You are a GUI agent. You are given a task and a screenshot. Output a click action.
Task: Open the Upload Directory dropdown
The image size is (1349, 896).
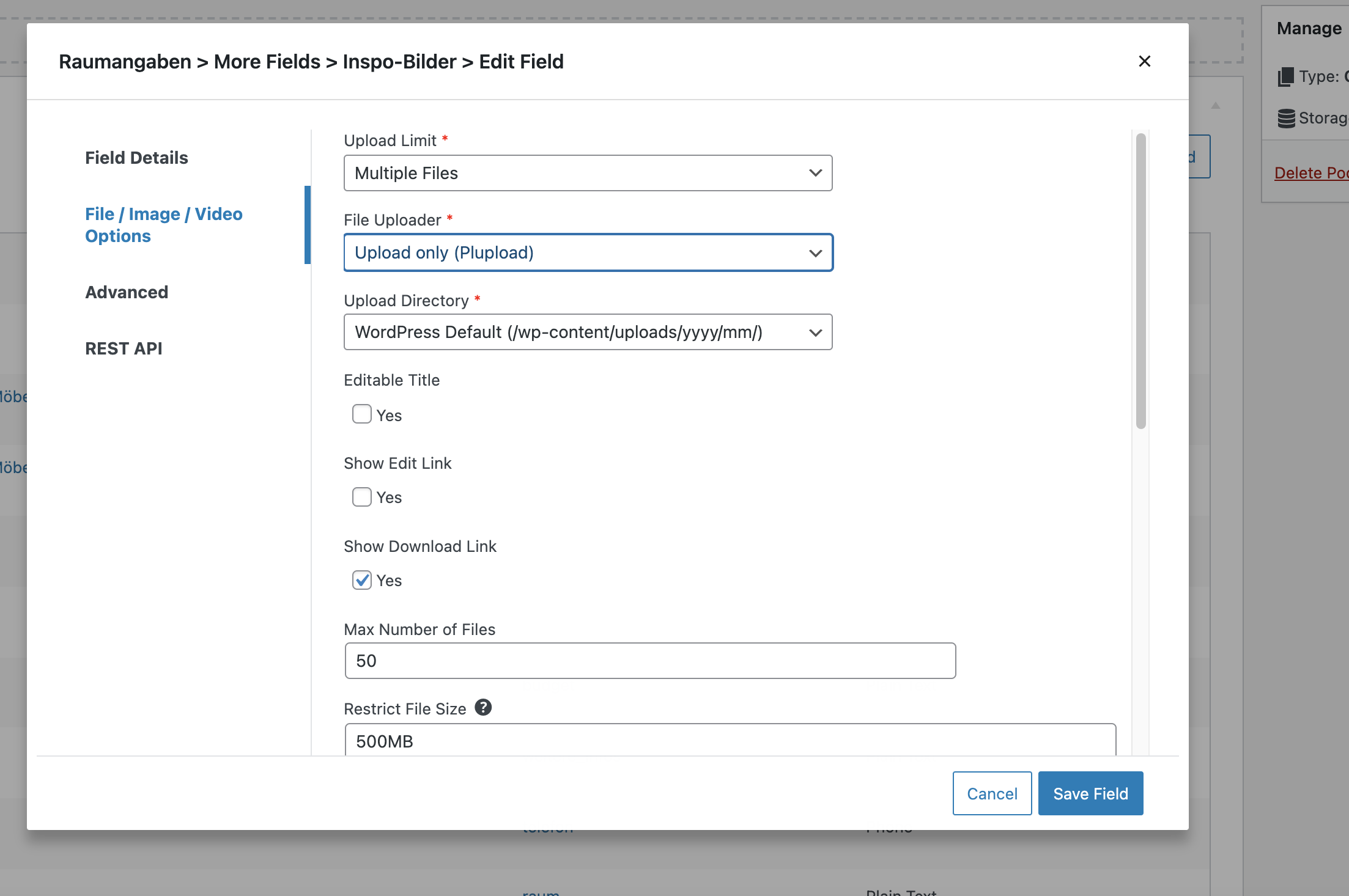pyautogui.click(x=588, y=332)
